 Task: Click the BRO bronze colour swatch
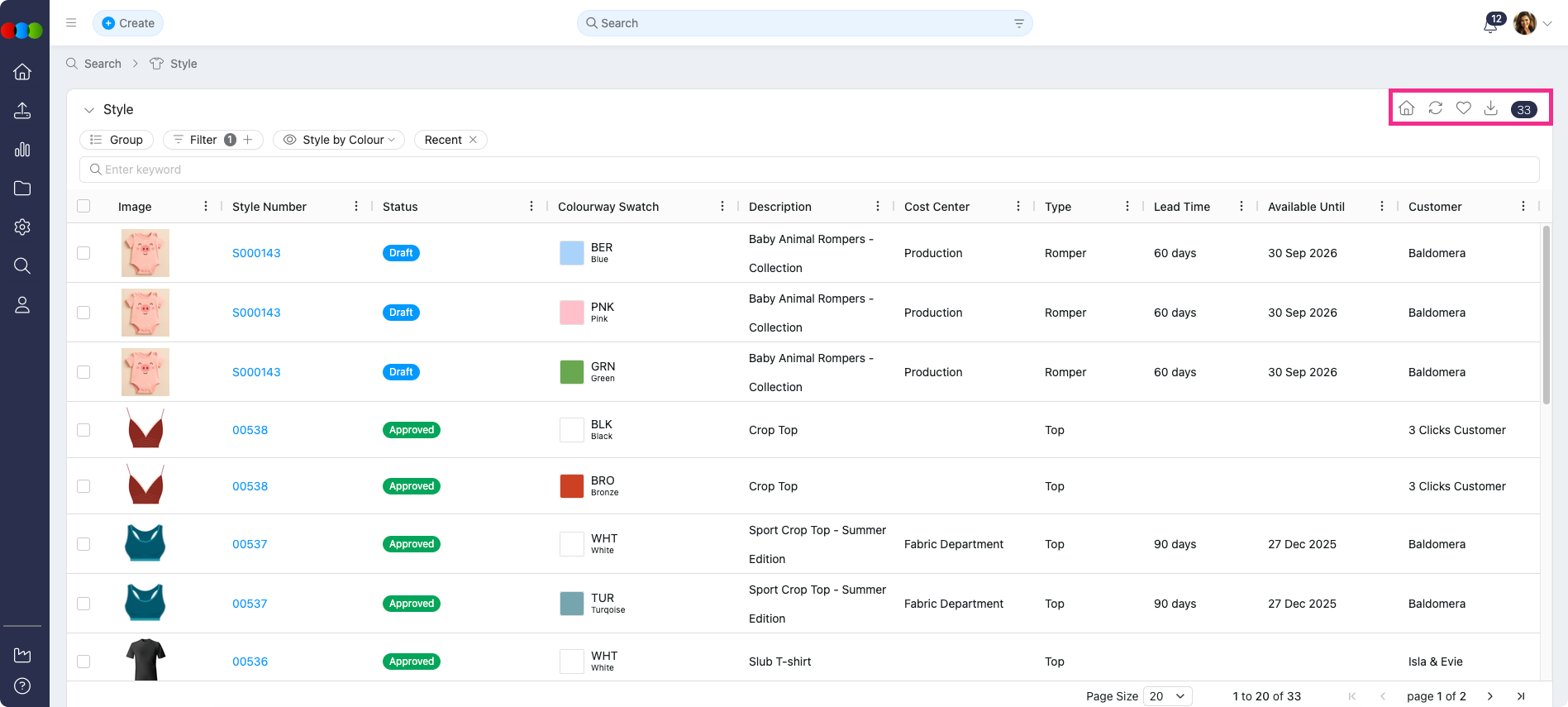572,486
